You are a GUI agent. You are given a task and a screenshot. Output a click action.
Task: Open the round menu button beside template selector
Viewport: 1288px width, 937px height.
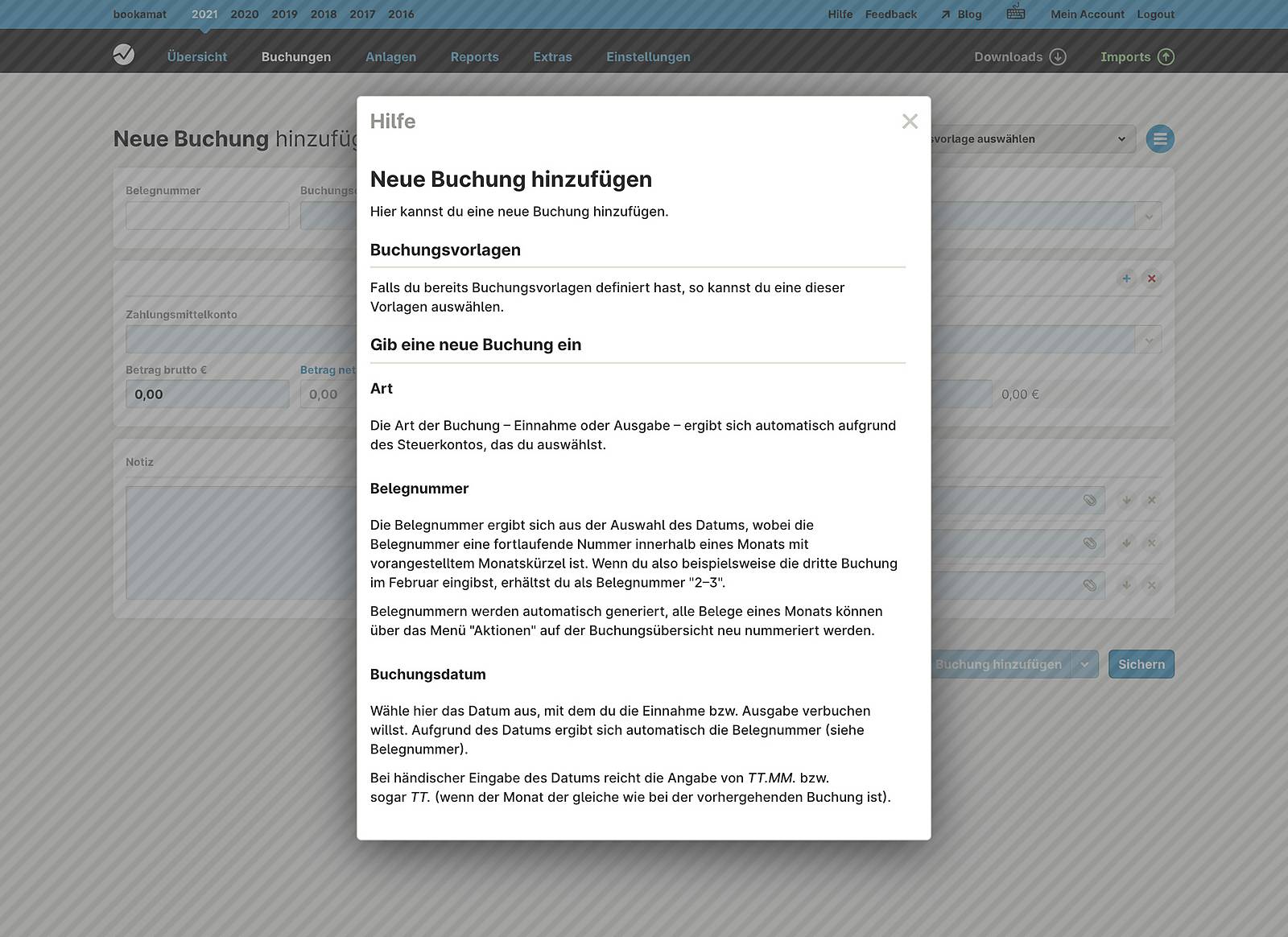(x=1160, y=139)
